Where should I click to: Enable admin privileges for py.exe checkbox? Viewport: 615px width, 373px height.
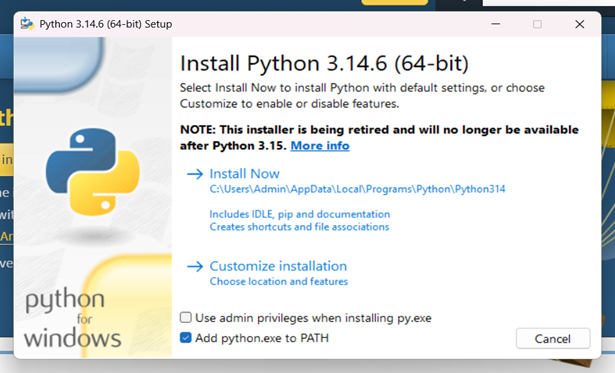186,317
